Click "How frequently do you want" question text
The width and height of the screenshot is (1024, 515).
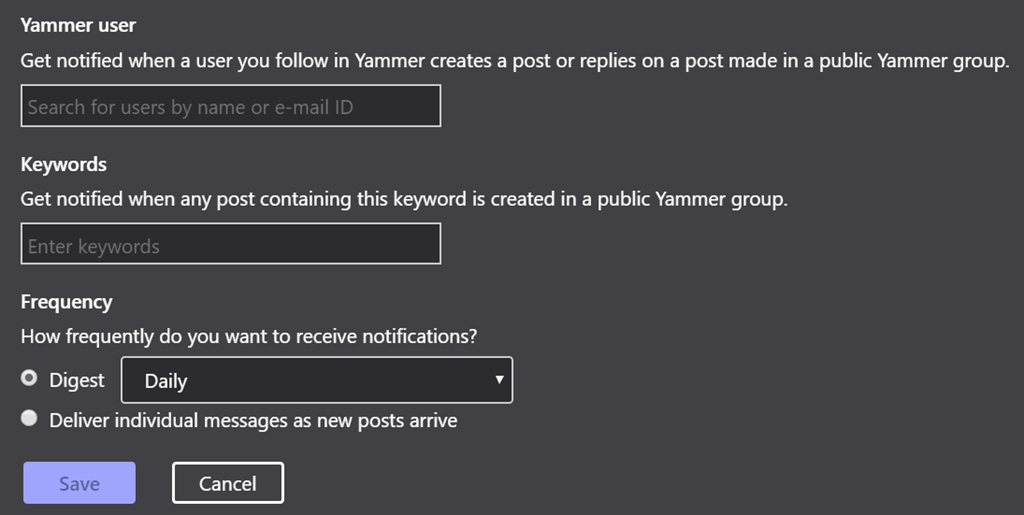248,336
